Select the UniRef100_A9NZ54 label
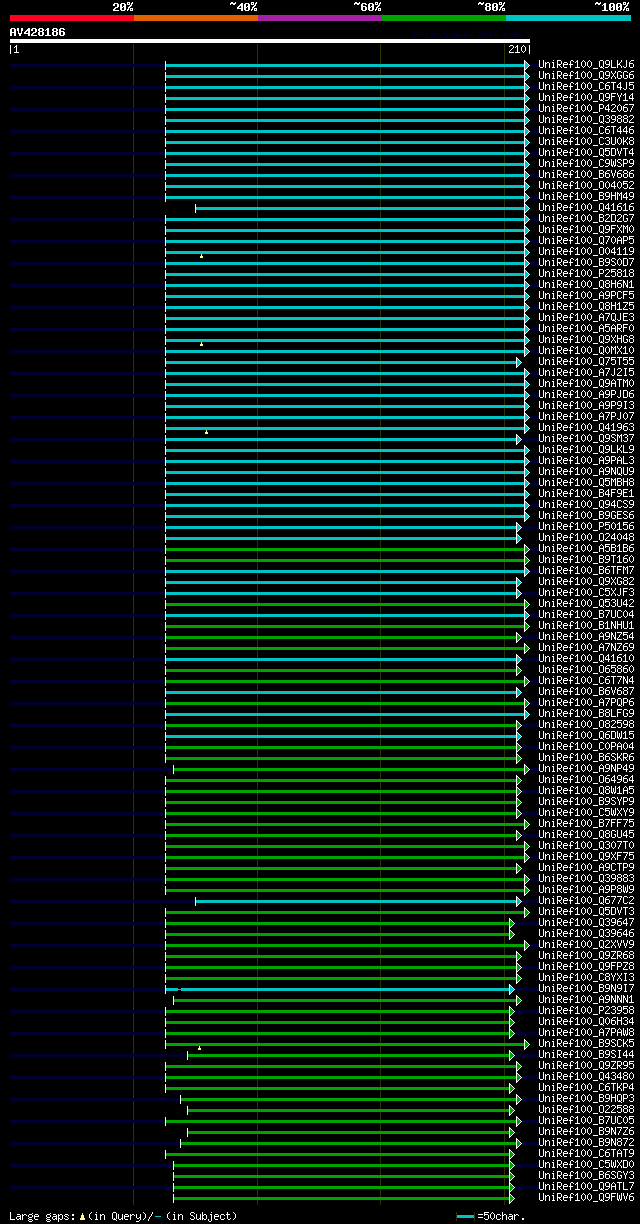This screenshot has width=640, height=1224. point(586,637)
